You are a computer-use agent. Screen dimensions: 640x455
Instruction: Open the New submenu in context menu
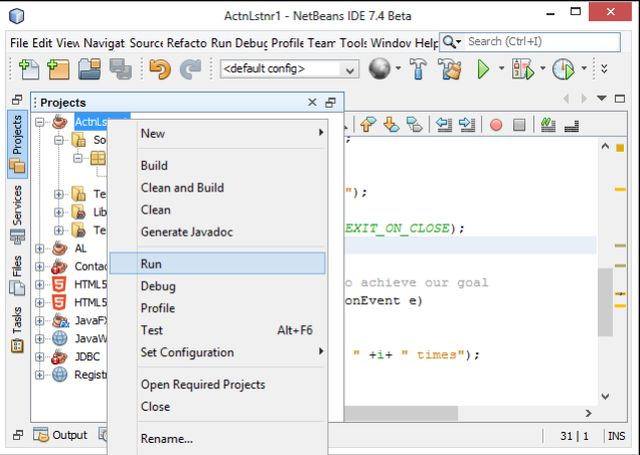click(x=218, y=133)
